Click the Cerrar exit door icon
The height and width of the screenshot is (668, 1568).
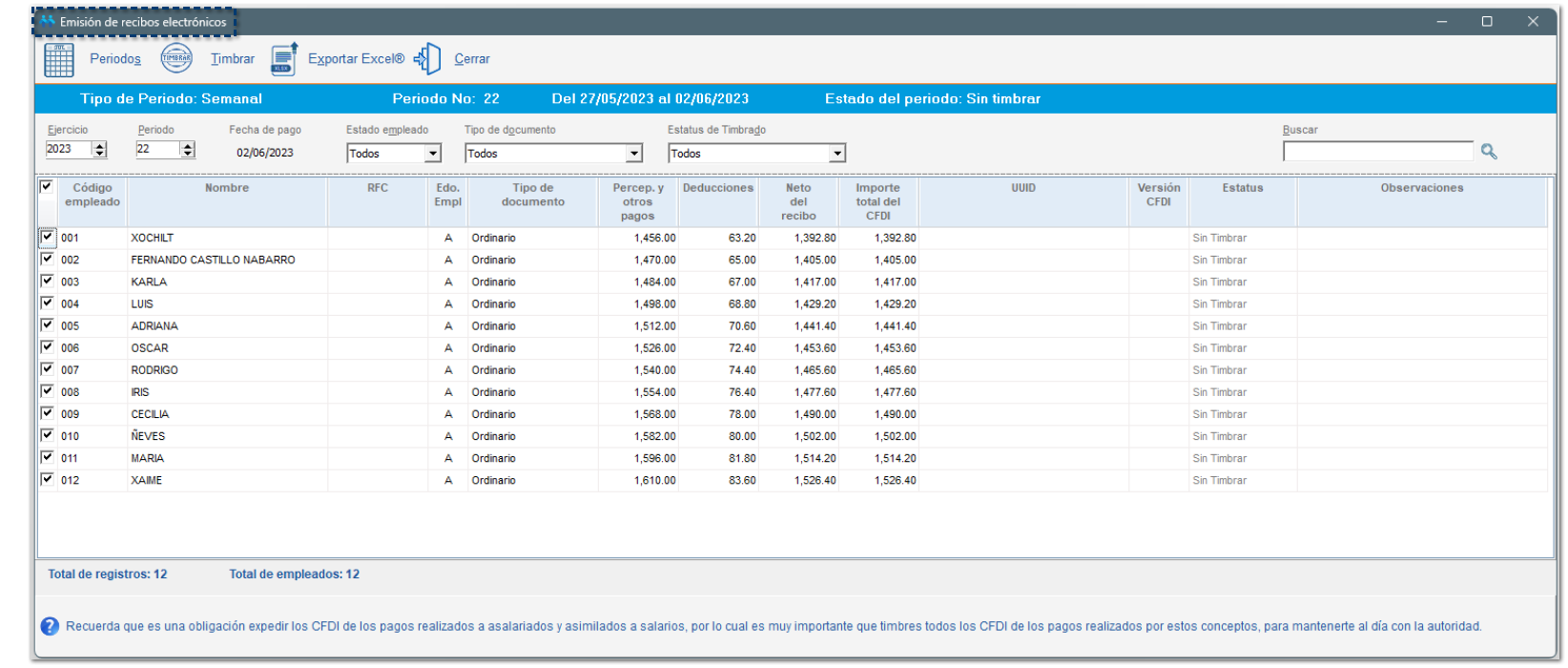click(428, 59)
